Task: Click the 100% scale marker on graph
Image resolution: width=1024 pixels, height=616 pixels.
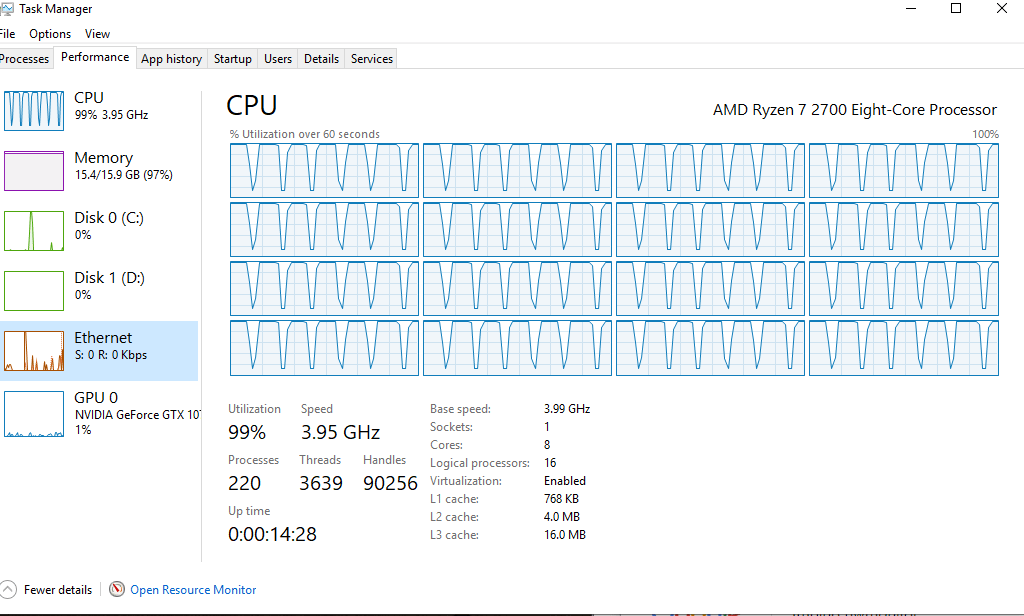Action: [985, 133]
